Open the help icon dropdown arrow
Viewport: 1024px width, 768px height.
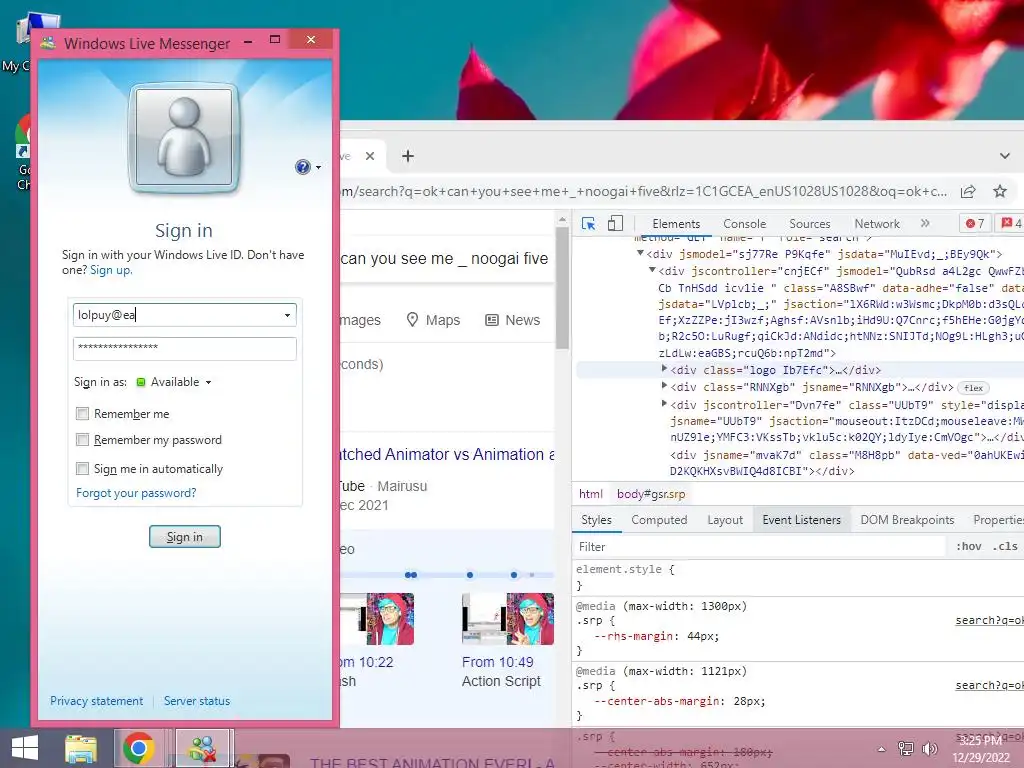click(318, 168)
